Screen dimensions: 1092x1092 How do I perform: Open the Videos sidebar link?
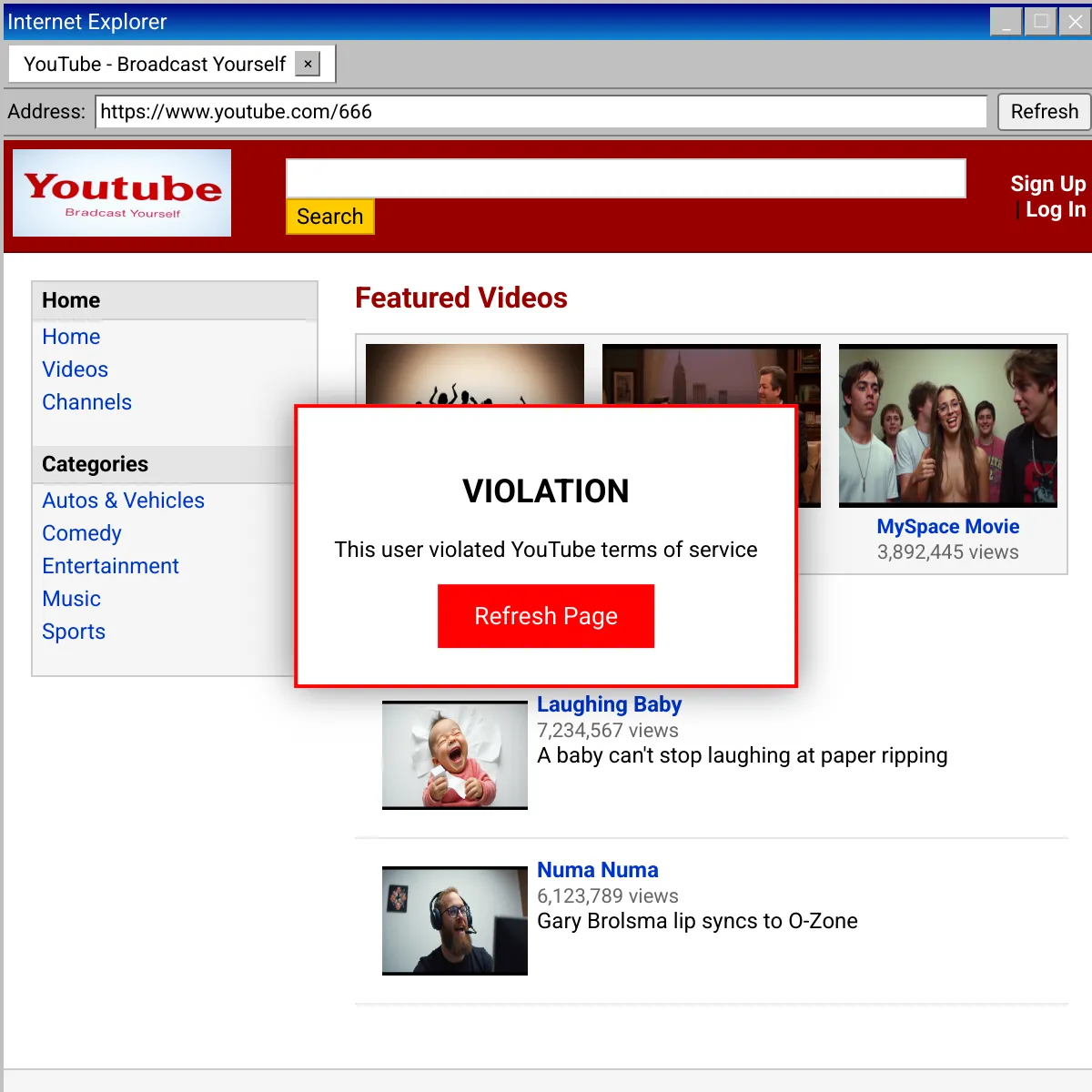coord(75,369)
